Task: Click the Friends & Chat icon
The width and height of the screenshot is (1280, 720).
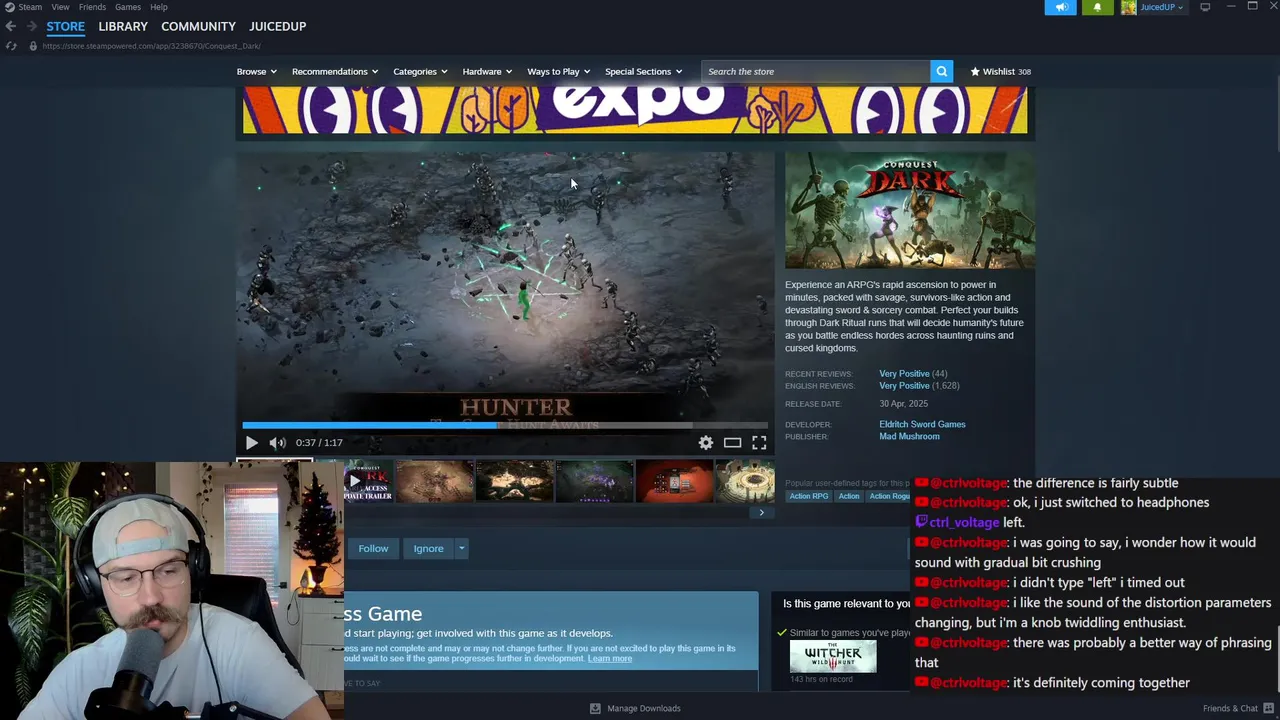Action: 1268,708
